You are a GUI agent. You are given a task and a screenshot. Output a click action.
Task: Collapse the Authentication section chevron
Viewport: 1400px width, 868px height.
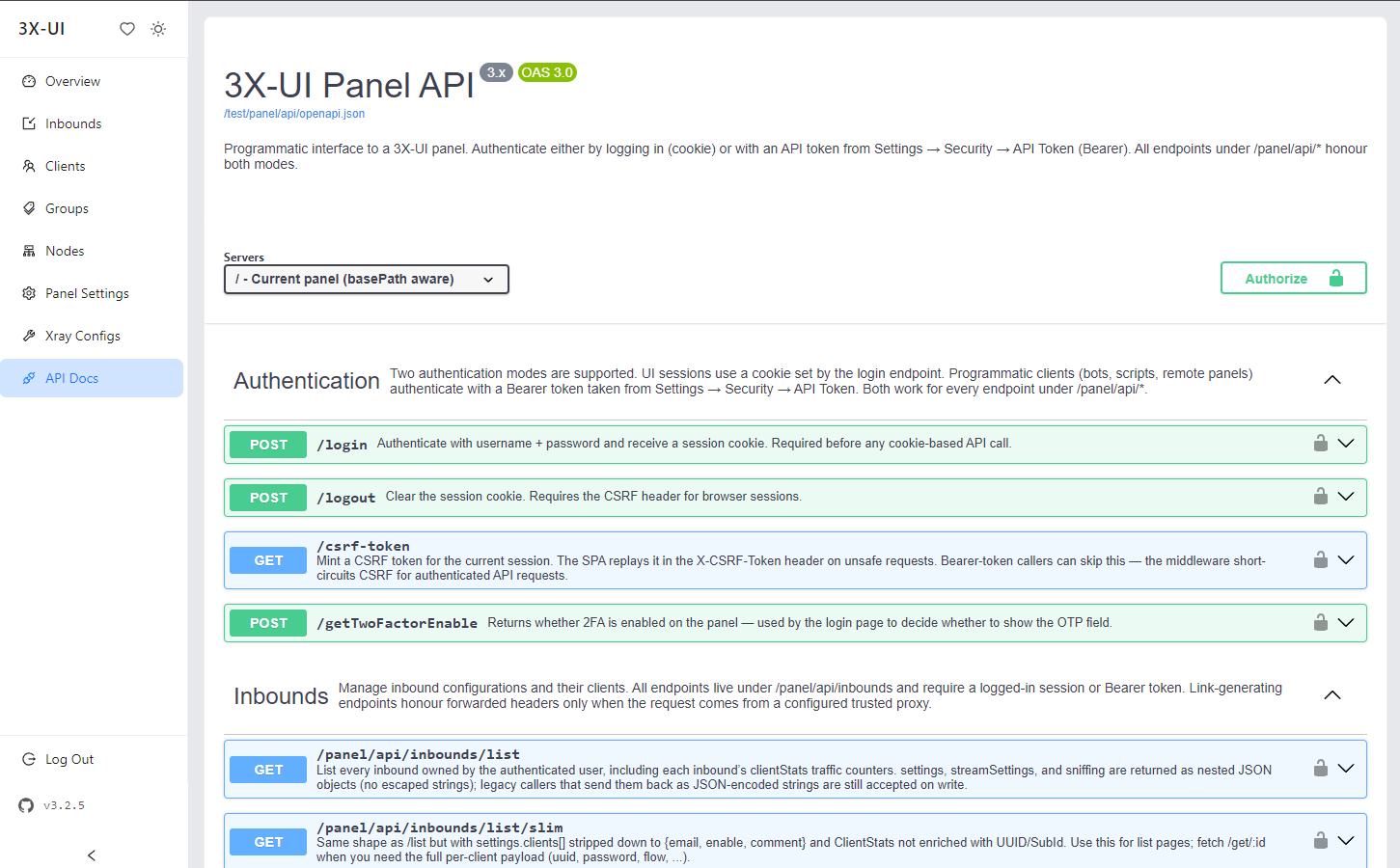coord(1332,380)
